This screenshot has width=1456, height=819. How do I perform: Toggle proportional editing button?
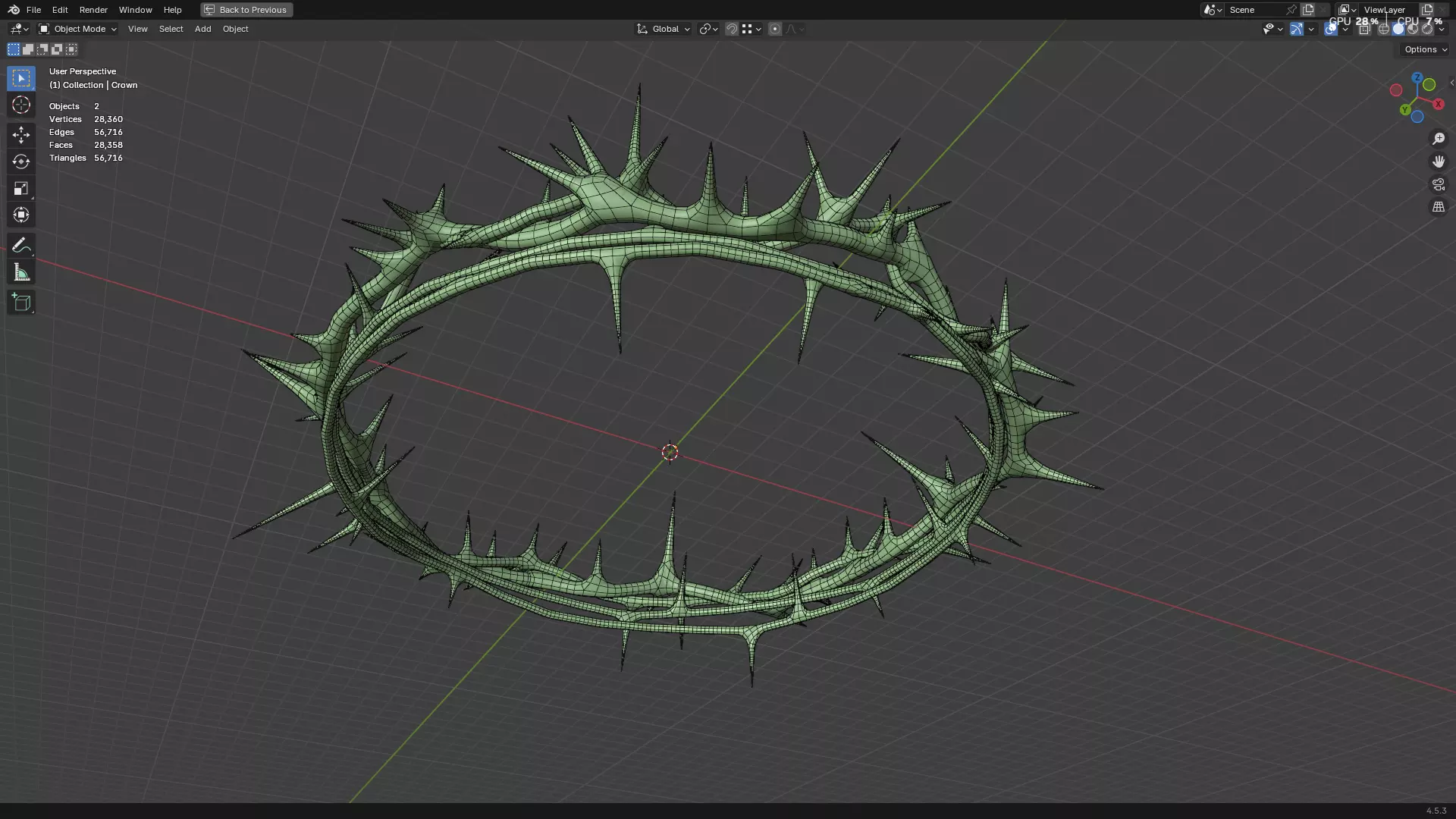pos(775,29)
